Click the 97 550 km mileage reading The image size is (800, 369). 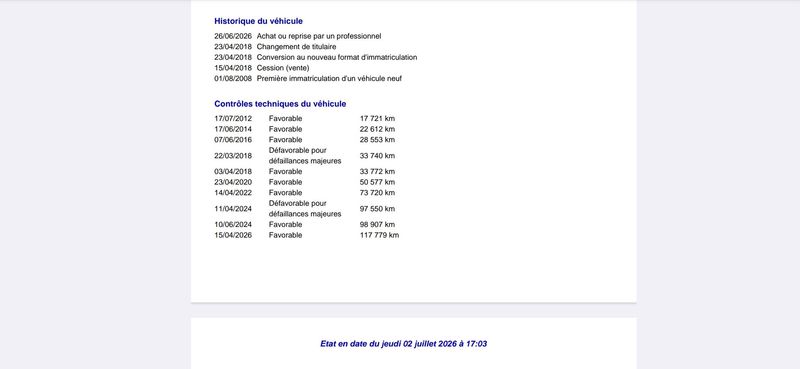click(377, 209)
